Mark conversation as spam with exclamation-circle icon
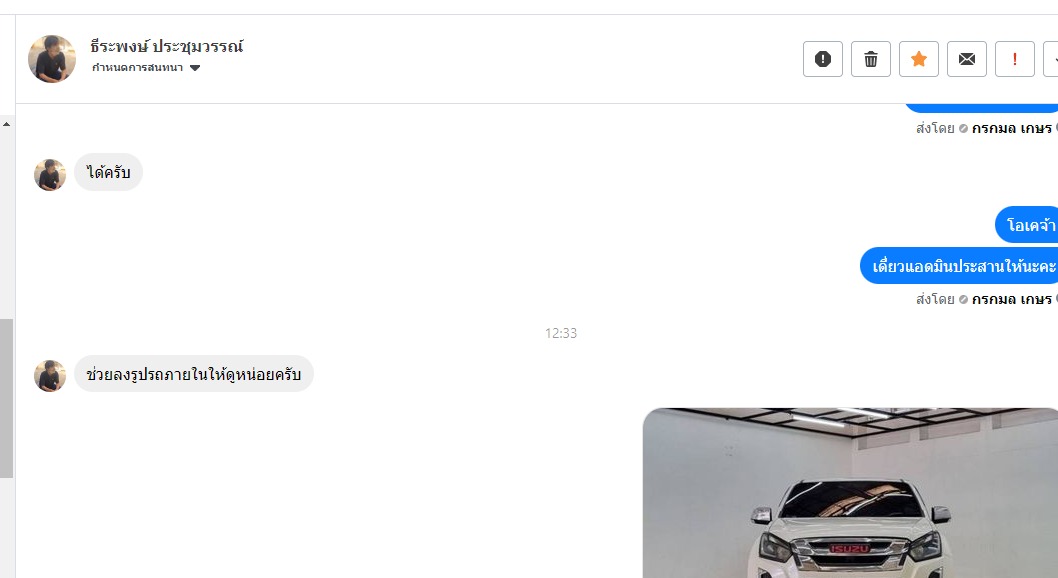This screenshot has width=1058, height=578. pyautogui.click(x=823, y=59)
